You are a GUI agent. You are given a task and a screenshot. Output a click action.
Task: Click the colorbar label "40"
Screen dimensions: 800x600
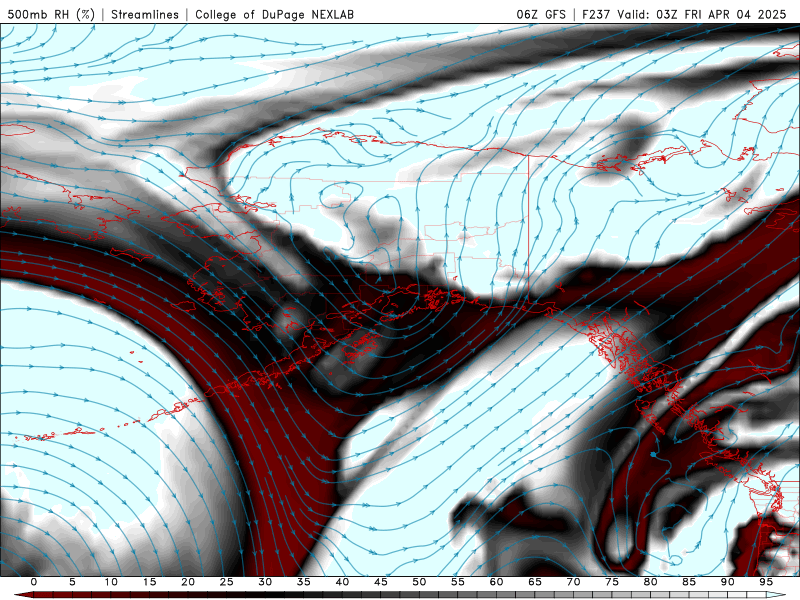tap(342, 582)
